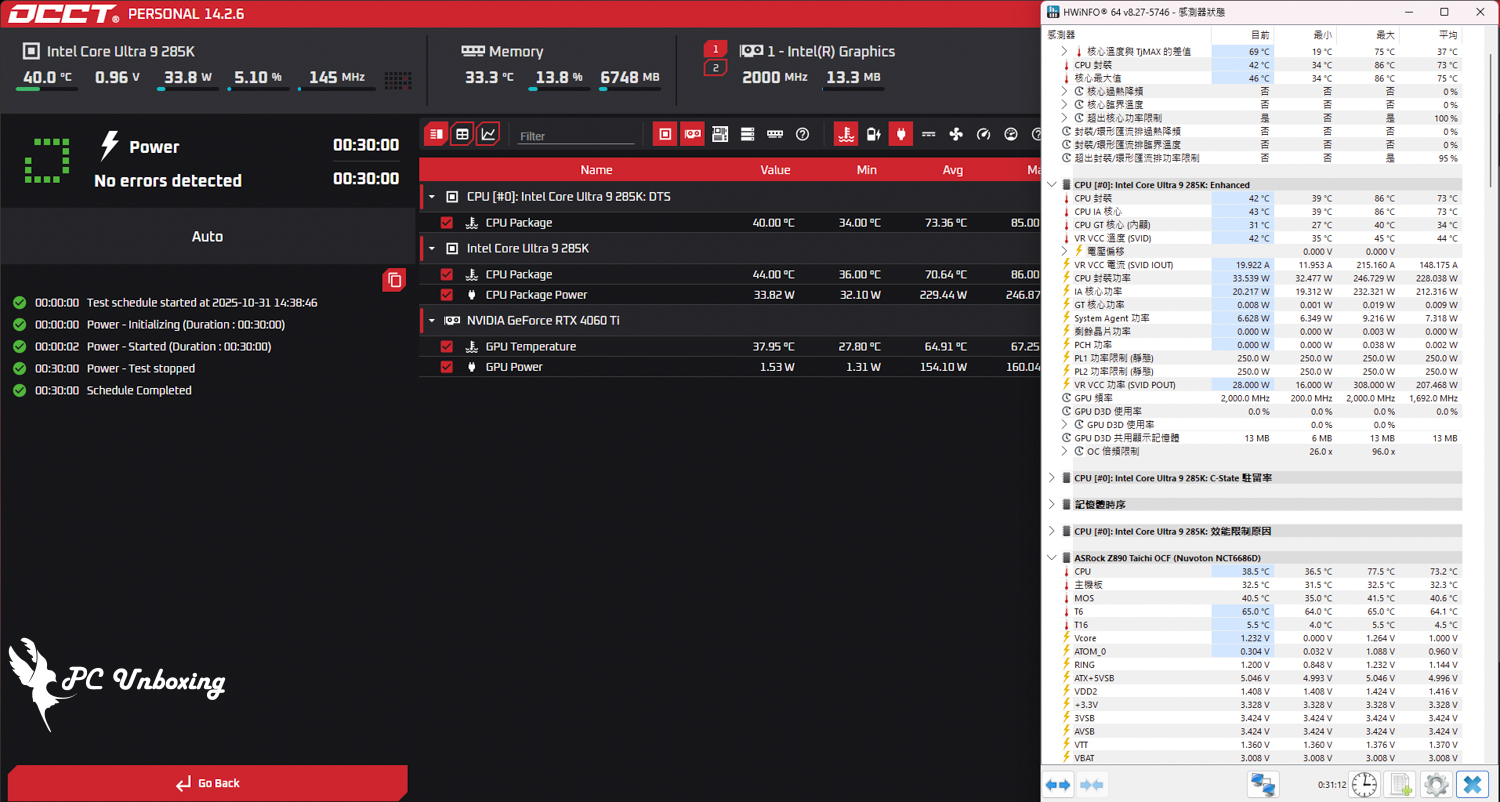Uncheck the GPU Power checkbox
1500x802 pixels.
pos(447,367)
